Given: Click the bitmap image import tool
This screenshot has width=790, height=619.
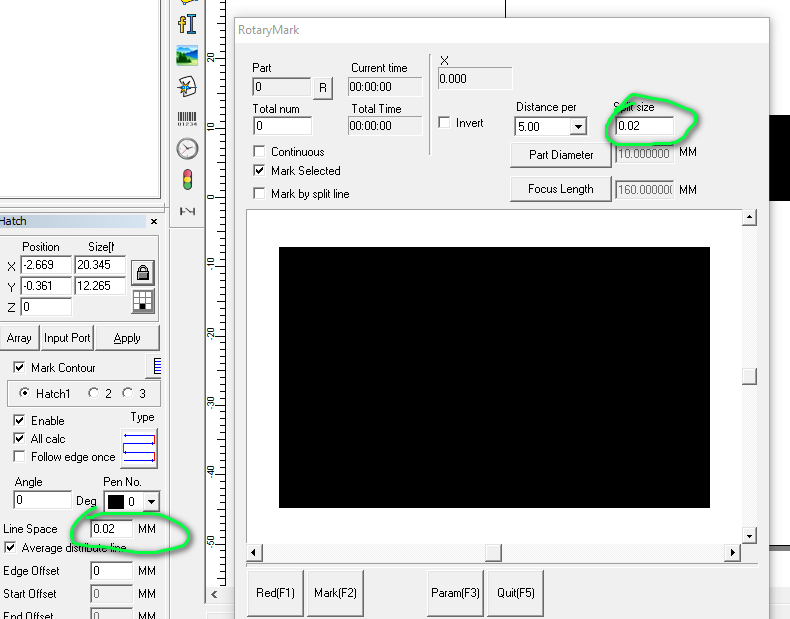Looking at the screenshot, I should coord(187,56).
